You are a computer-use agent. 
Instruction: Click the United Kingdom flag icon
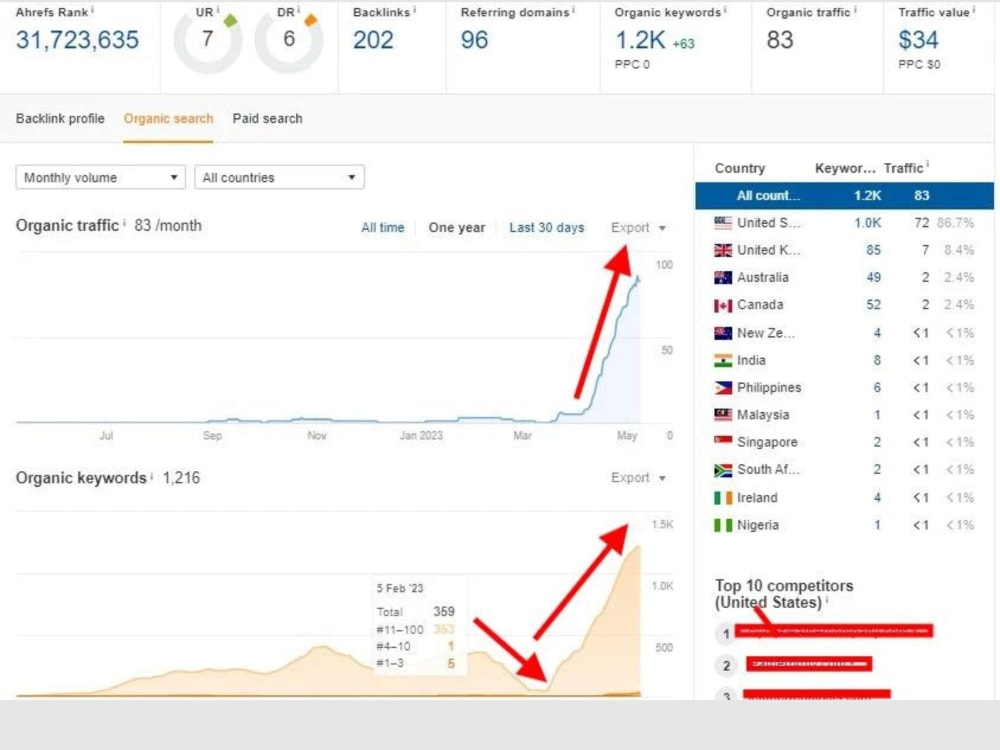click(723, 250)
